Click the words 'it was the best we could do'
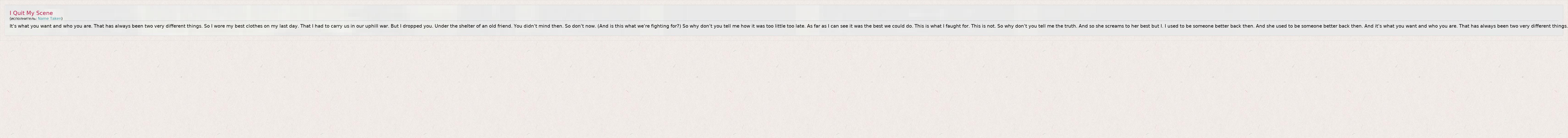This screenshot has width=1568, height=138. 881,26
